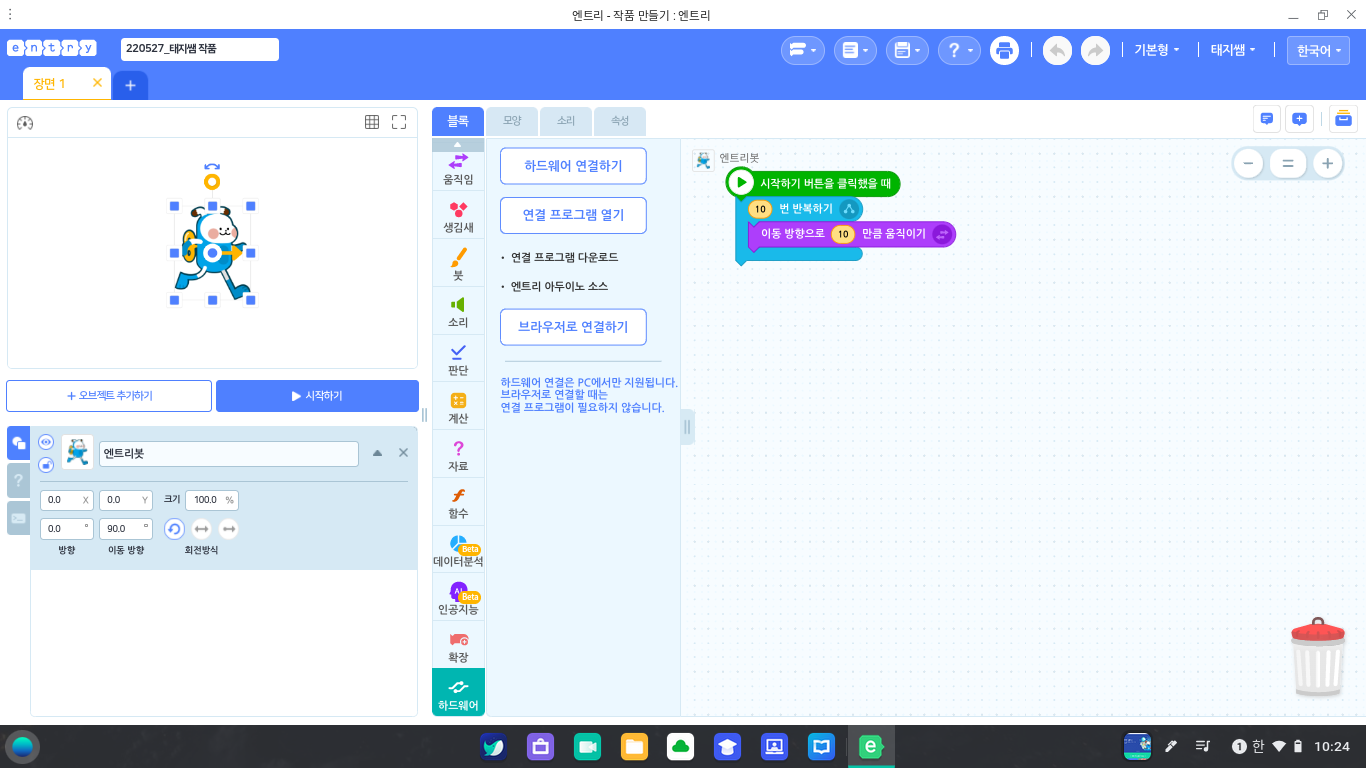Open the speed gauge control
Screen dimensions: 1366x768
point(26,123)
